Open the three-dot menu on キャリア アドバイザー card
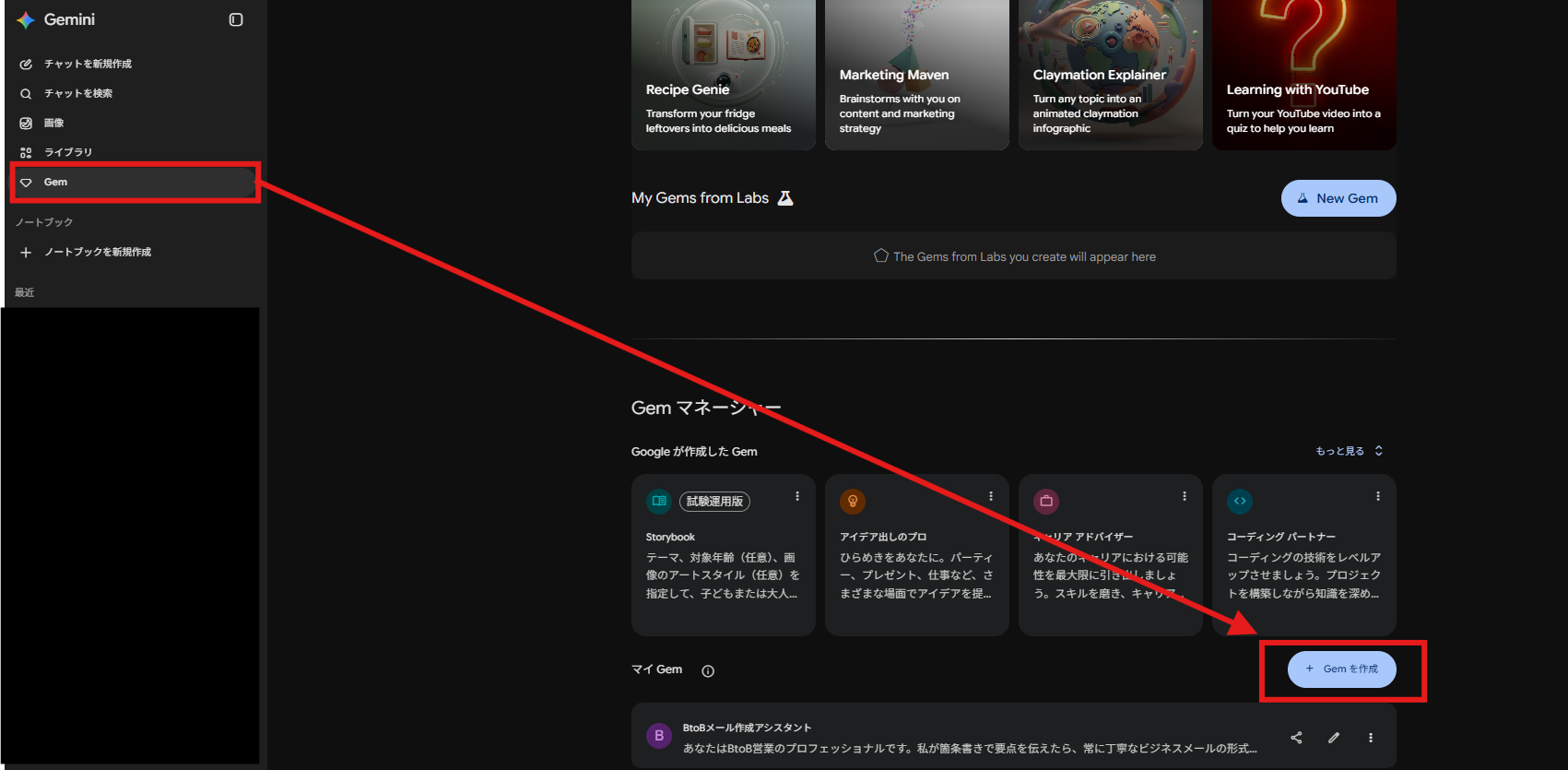 pos(1185,496)
